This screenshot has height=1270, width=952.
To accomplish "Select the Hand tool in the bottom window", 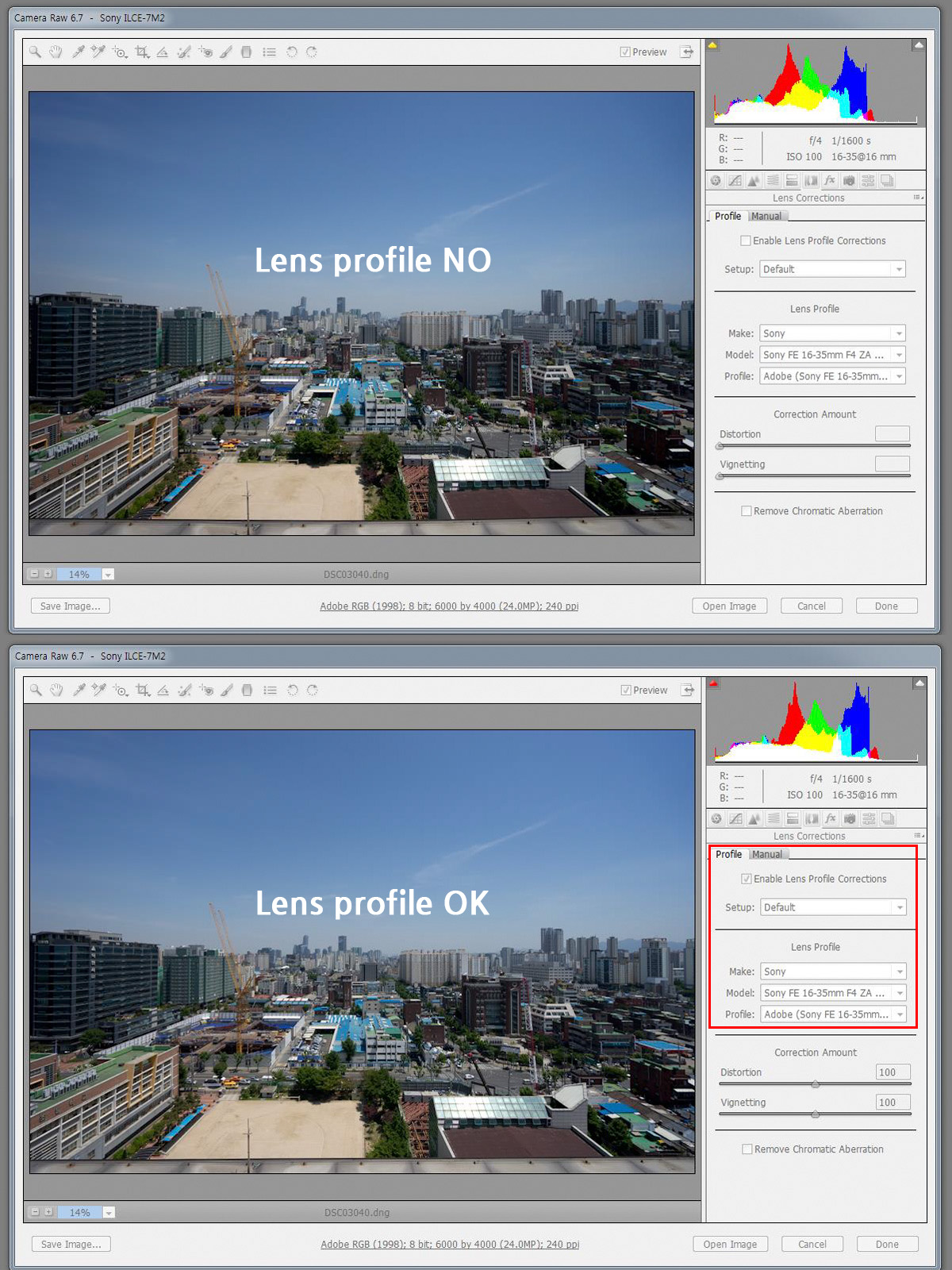I will point(56,691).
